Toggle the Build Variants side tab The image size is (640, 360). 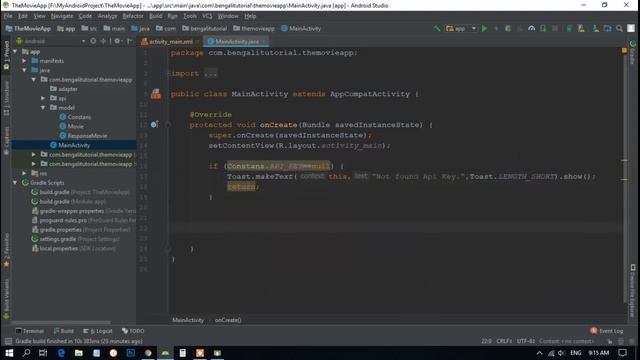6,299
